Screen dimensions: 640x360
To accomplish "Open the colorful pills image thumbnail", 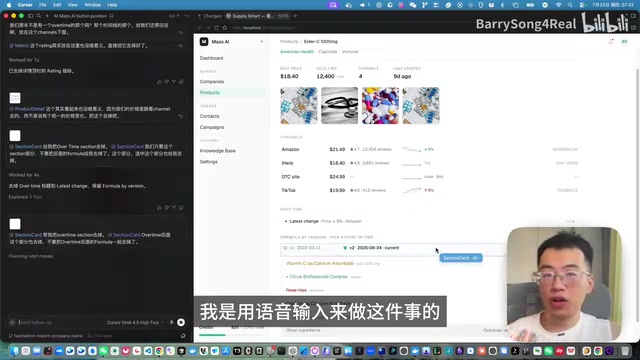I will click(x=380, y=105).
